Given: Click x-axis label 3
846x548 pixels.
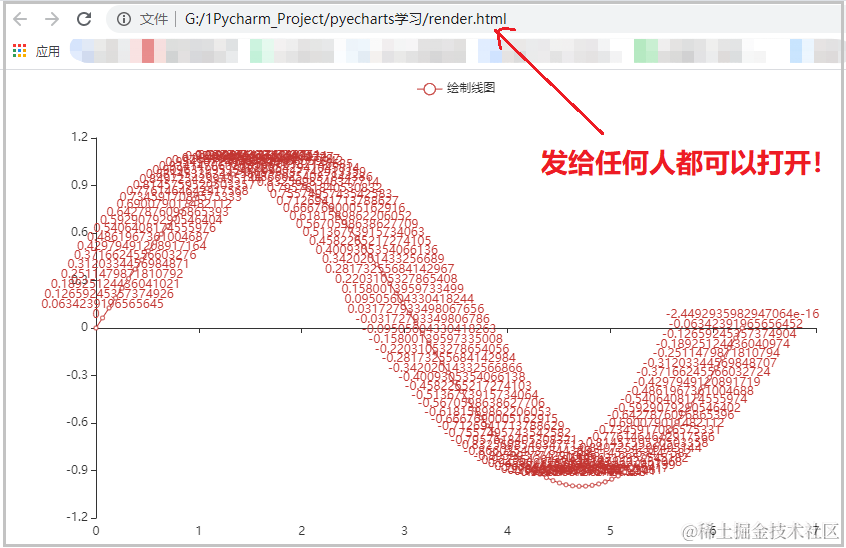Looking at the screenshot, I should [405, 531].
